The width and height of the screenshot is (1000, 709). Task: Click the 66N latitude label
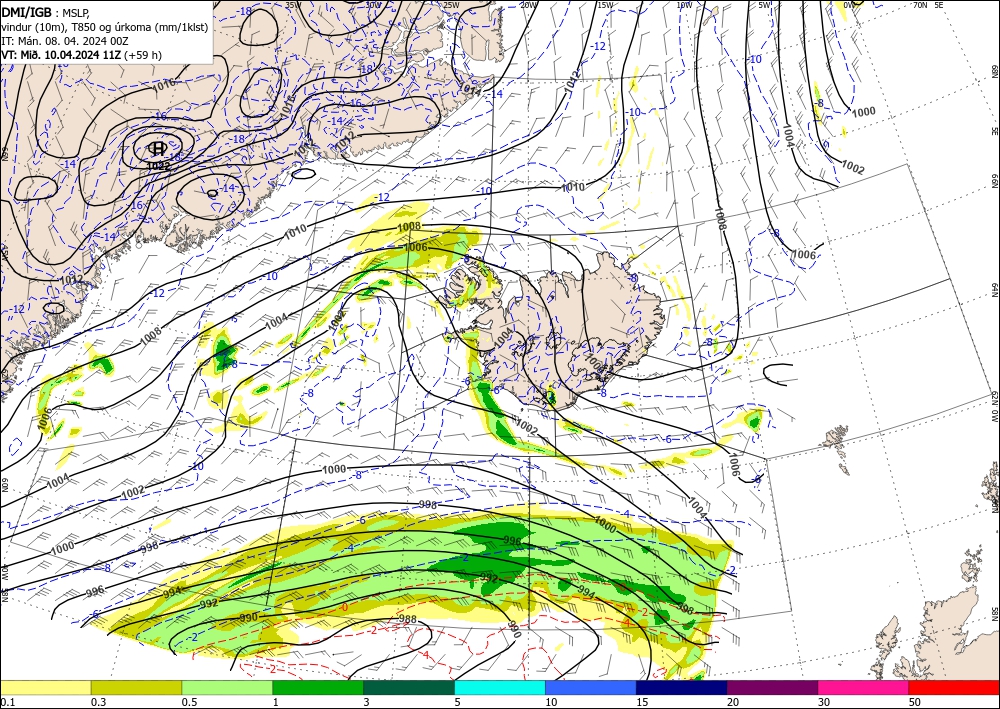[x=994, y=180]
